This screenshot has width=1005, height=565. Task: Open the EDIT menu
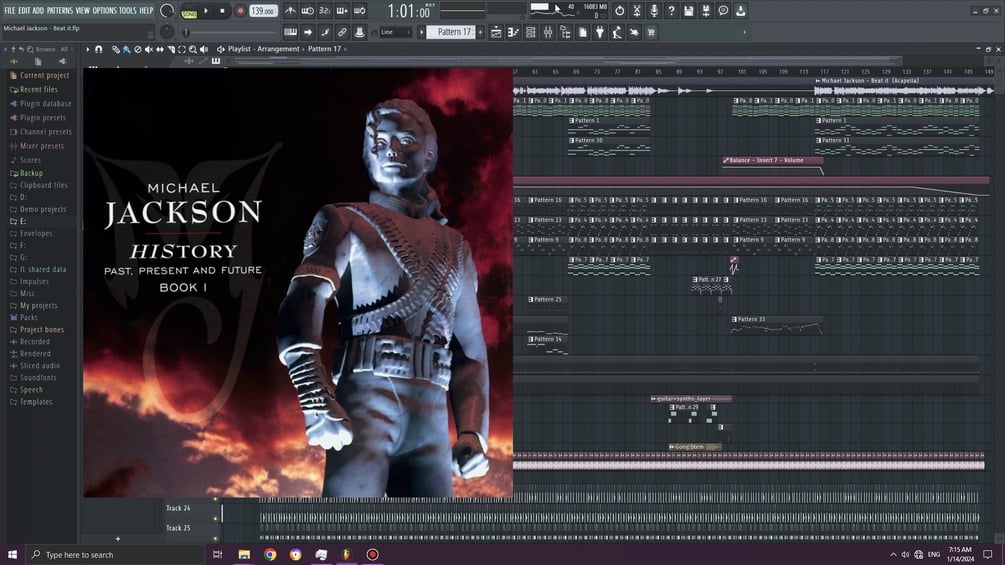point(24,11)
